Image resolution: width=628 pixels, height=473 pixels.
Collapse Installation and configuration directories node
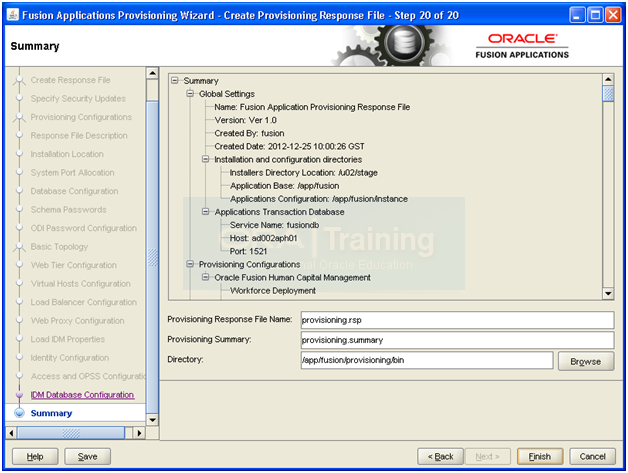click(x=205, y=159)
